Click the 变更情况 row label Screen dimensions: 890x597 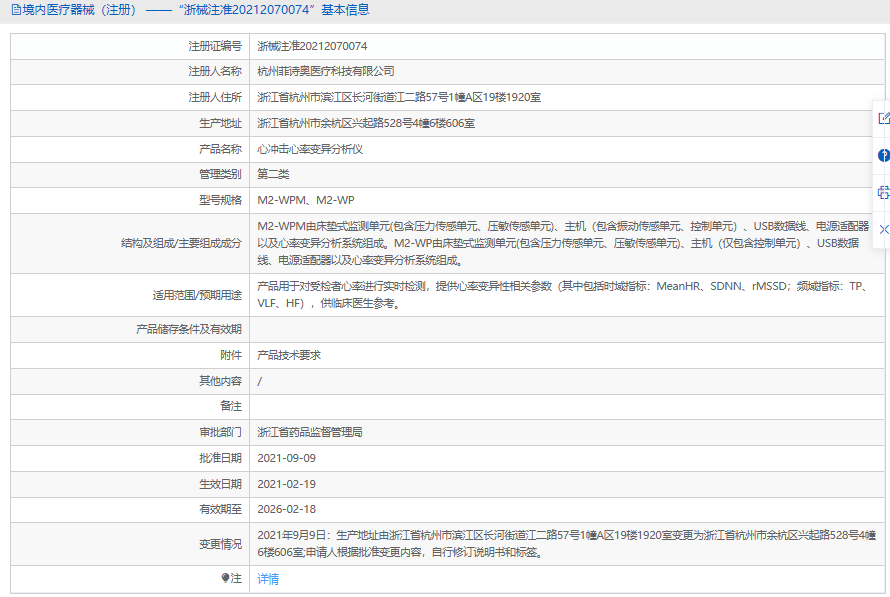pyautogui.click(x=220, y=544)
